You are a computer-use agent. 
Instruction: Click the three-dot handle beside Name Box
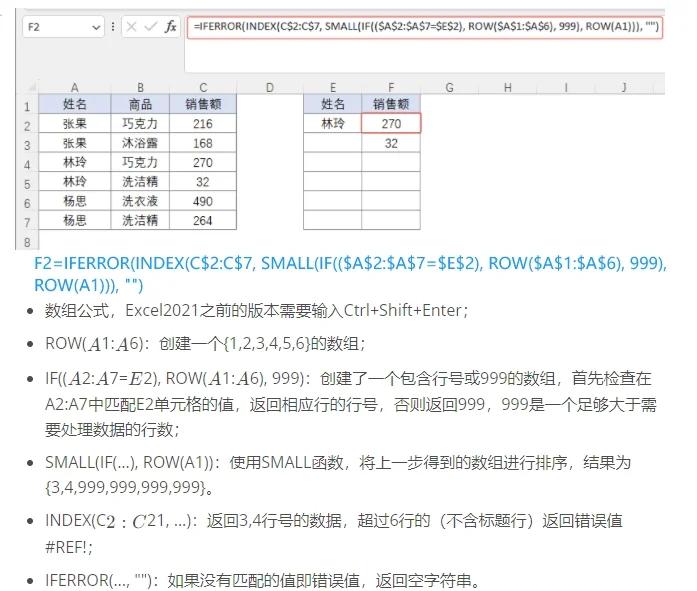[x=113, y=27]
